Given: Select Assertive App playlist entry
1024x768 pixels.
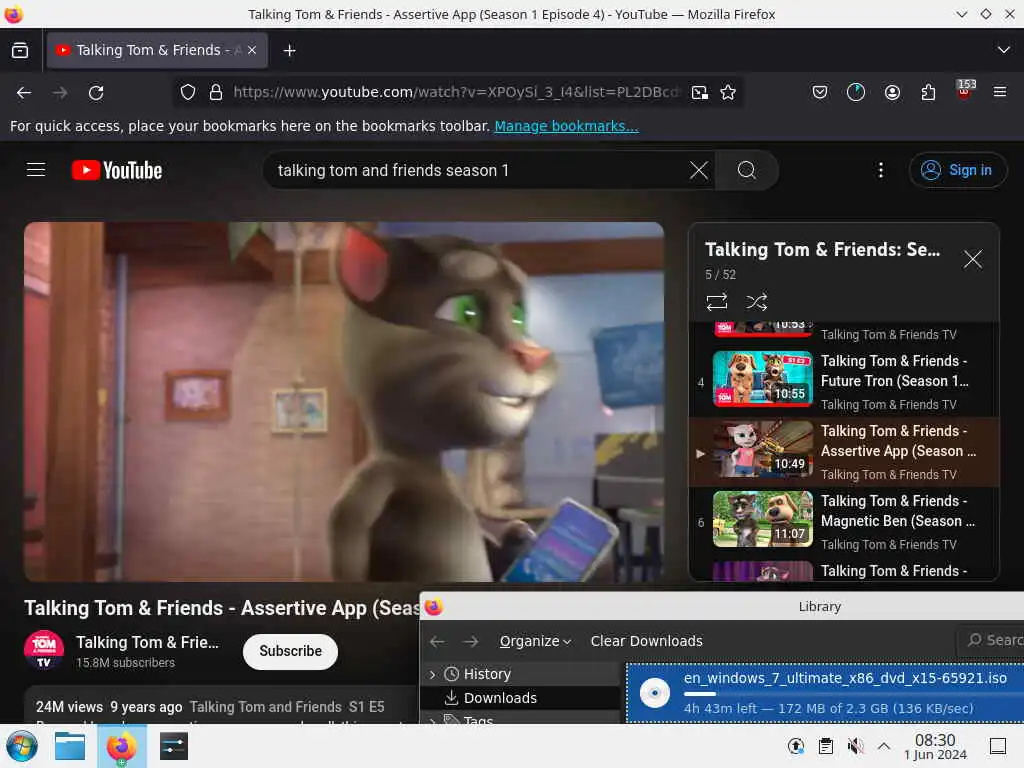Looking at the screenshot, I should (844, 452).
